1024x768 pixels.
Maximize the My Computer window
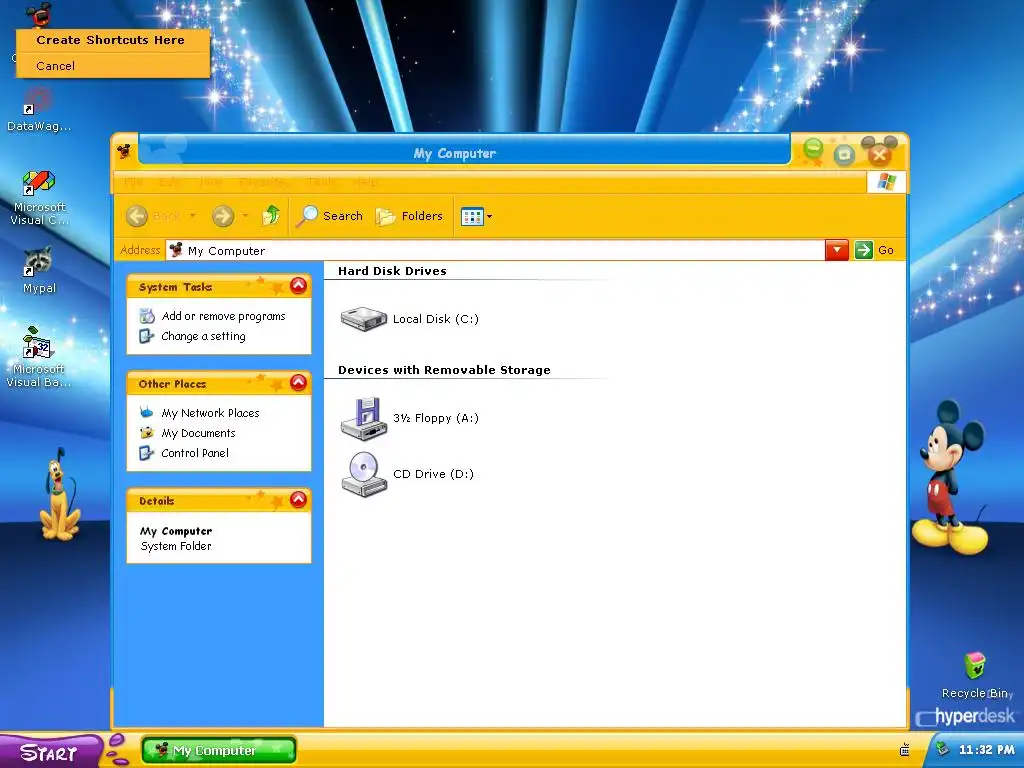click(844, 154)
